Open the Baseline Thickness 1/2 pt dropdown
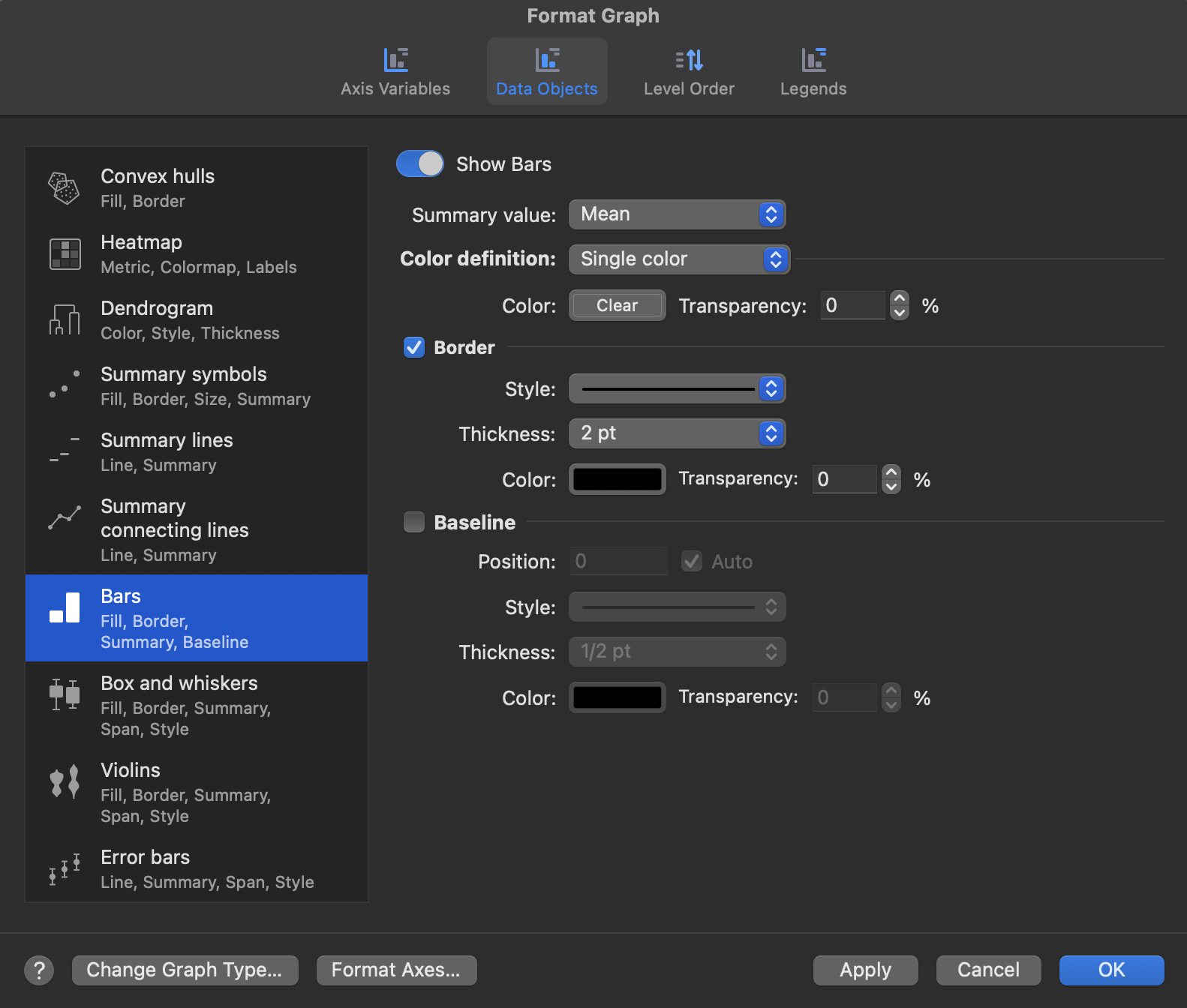The width and height of the screenshot is (1187, 1008). click(677, 652)
